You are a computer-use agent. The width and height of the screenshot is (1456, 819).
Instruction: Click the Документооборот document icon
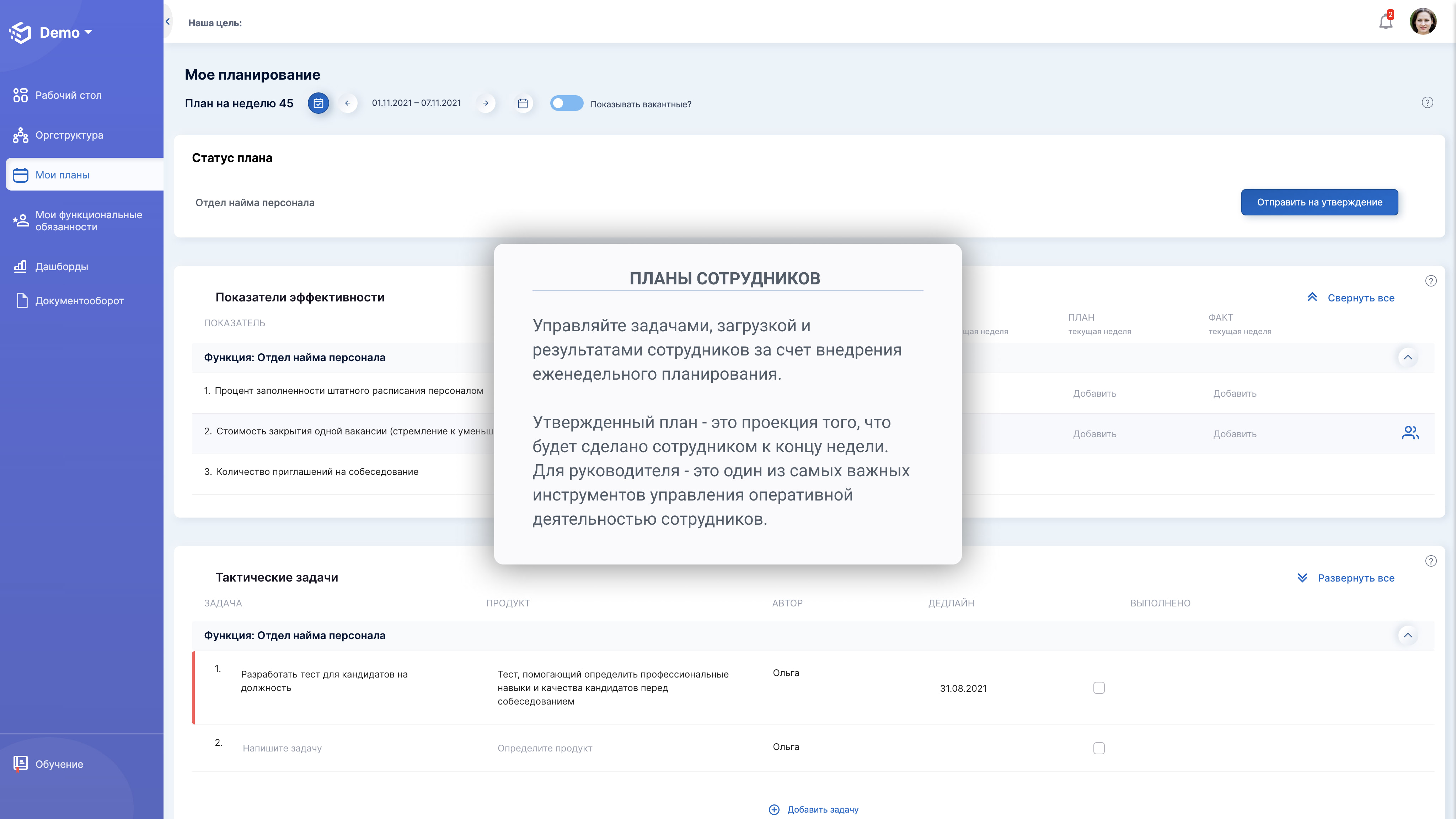[x=22, y=300]
